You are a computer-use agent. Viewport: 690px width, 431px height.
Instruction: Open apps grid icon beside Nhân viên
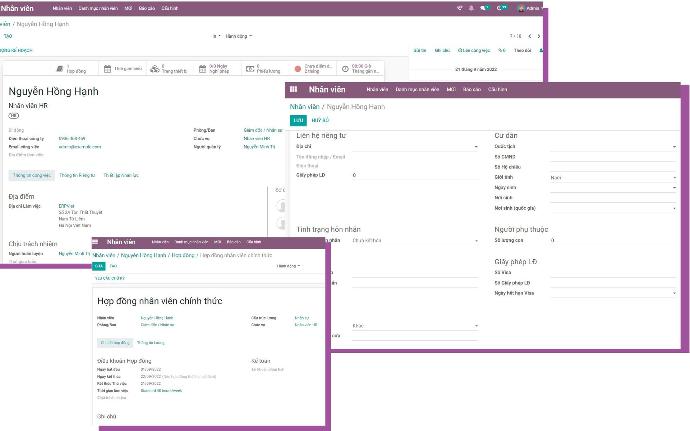coord(294,89)
